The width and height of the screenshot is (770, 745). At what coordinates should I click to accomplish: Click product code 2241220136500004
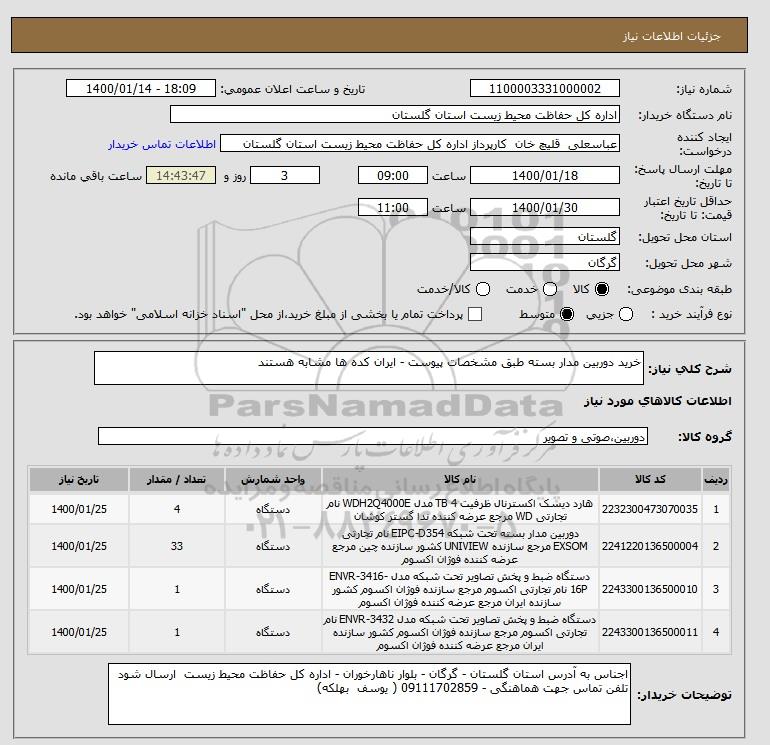(x=650, y=546)
